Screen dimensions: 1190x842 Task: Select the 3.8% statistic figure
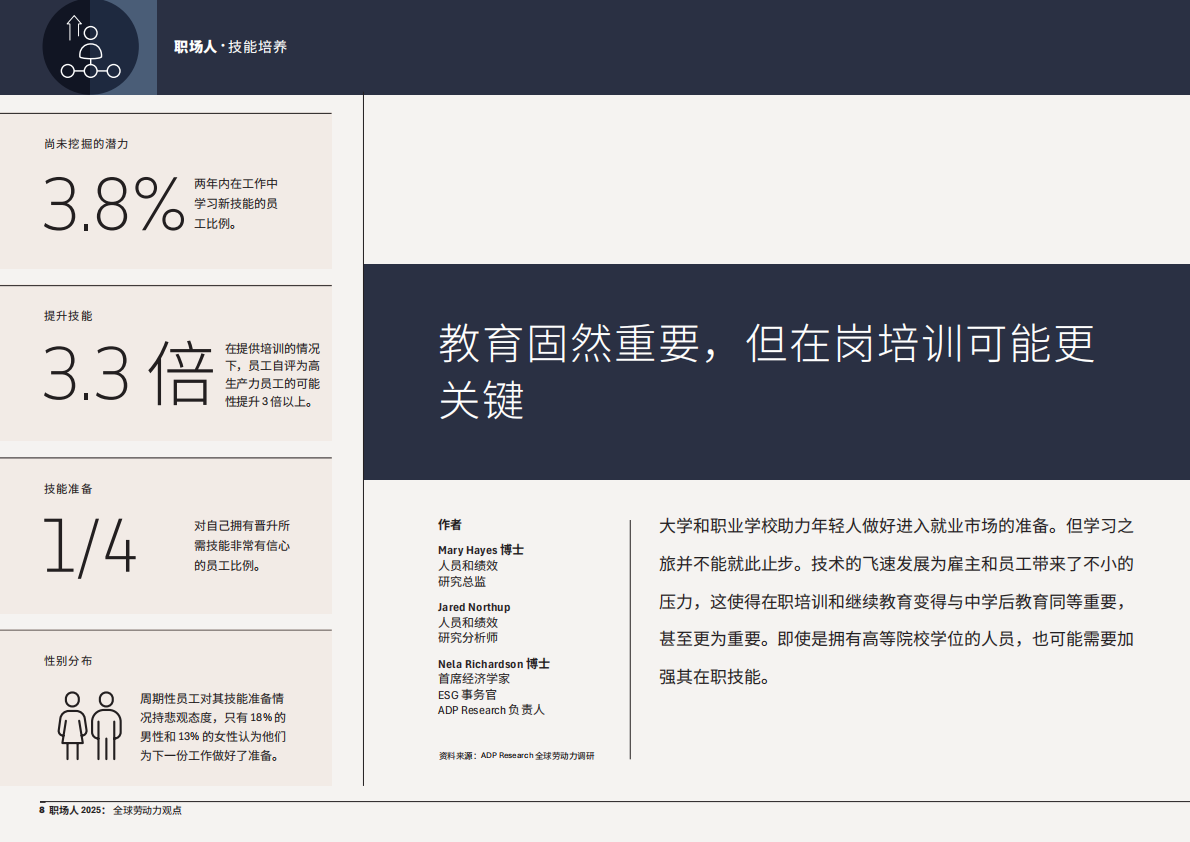[110, 202]
